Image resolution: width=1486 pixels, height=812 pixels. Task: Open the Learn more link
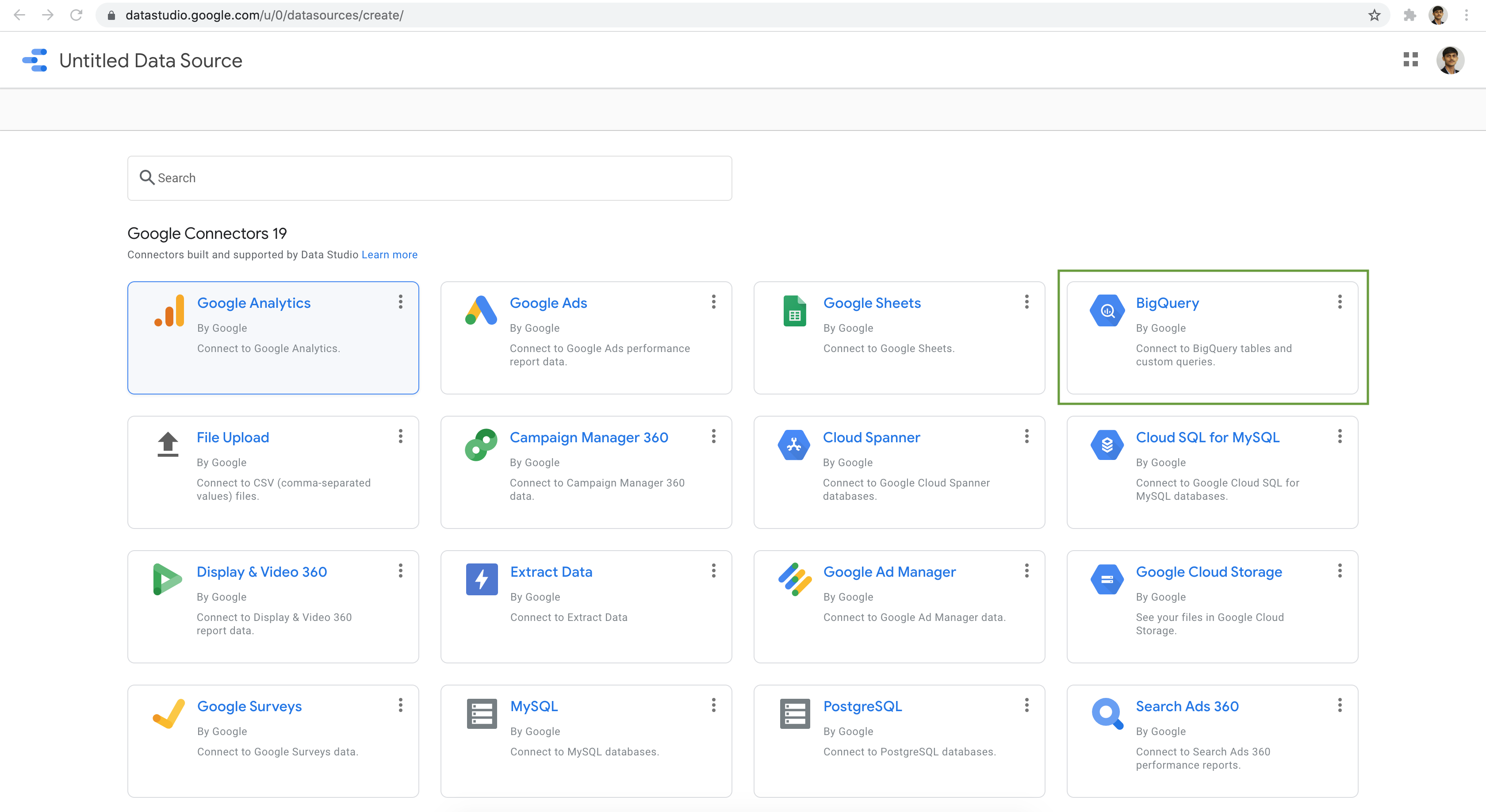click(x=389, y=254)
